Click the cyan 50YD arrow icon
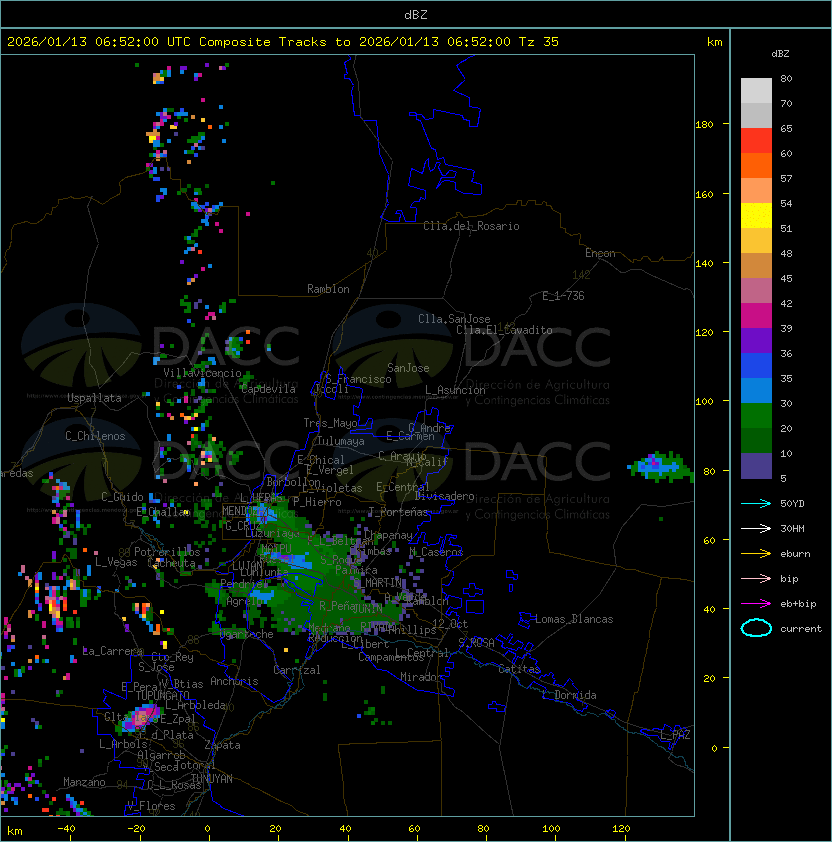The width and height of the screenshot is (832, 842). coord(756,503)
